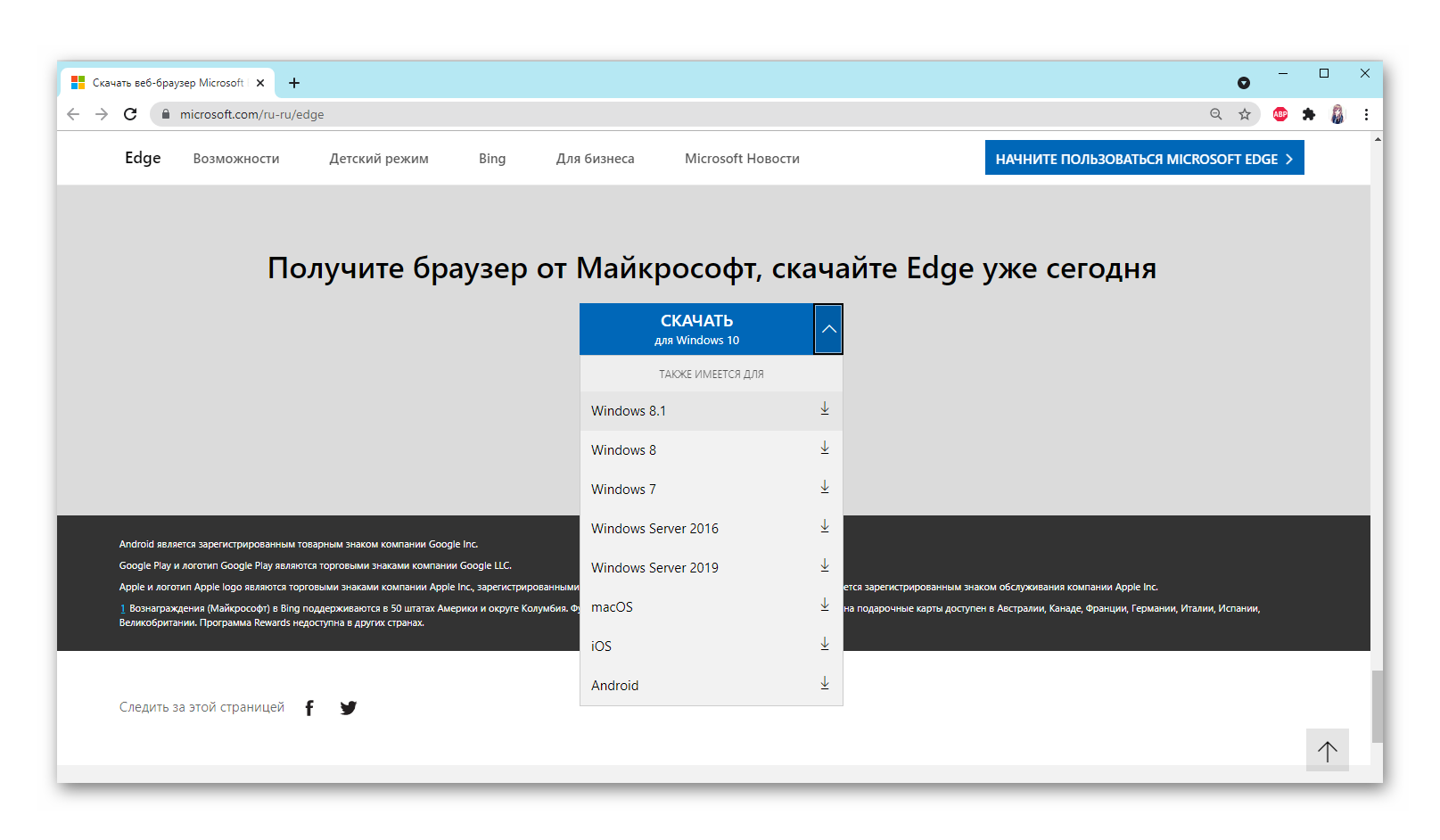Click the download arrow for macOS
The height and width of the screenshot is (840, 1440).
tap(825, 605)
